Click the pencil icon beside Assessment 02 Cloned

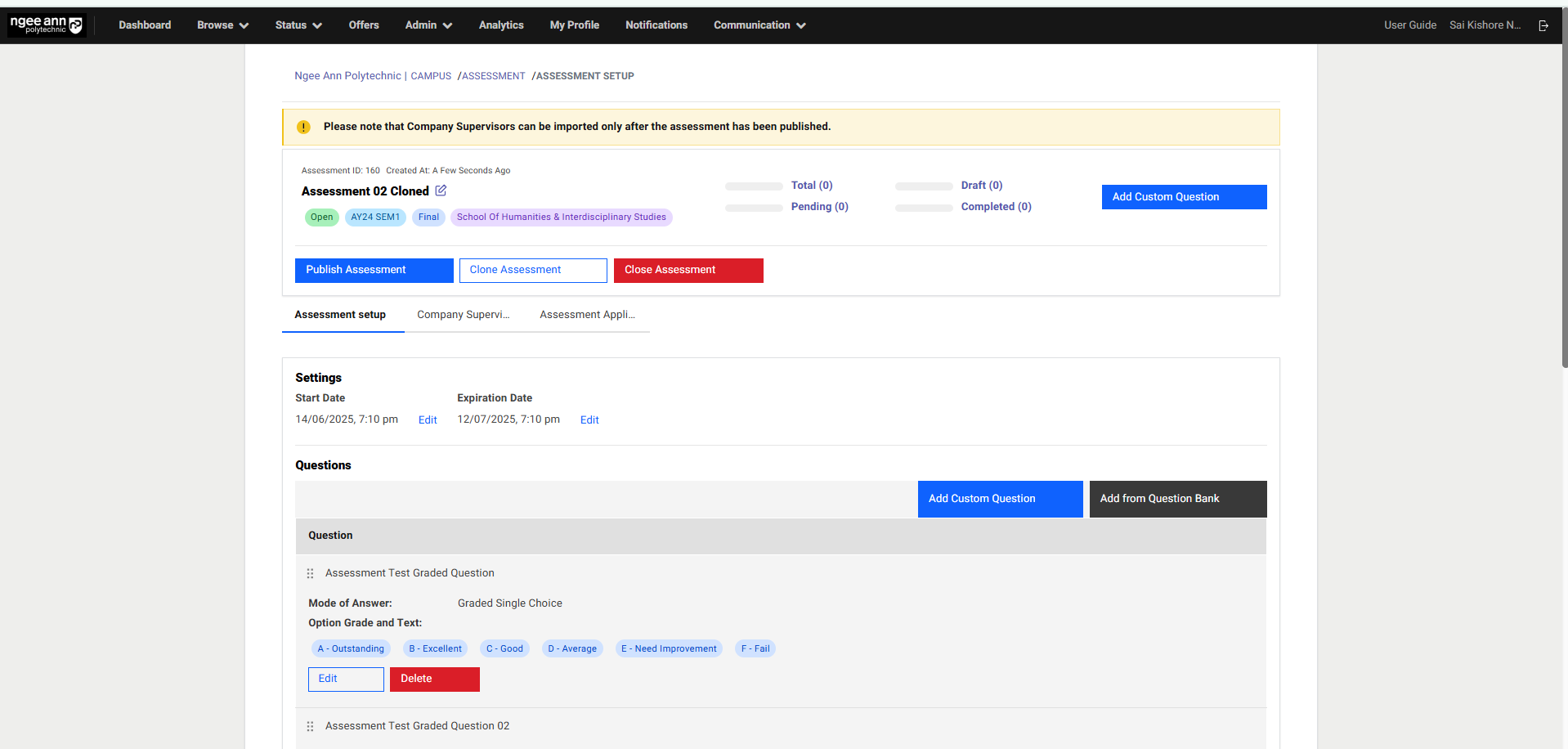[x=441, y=191]
